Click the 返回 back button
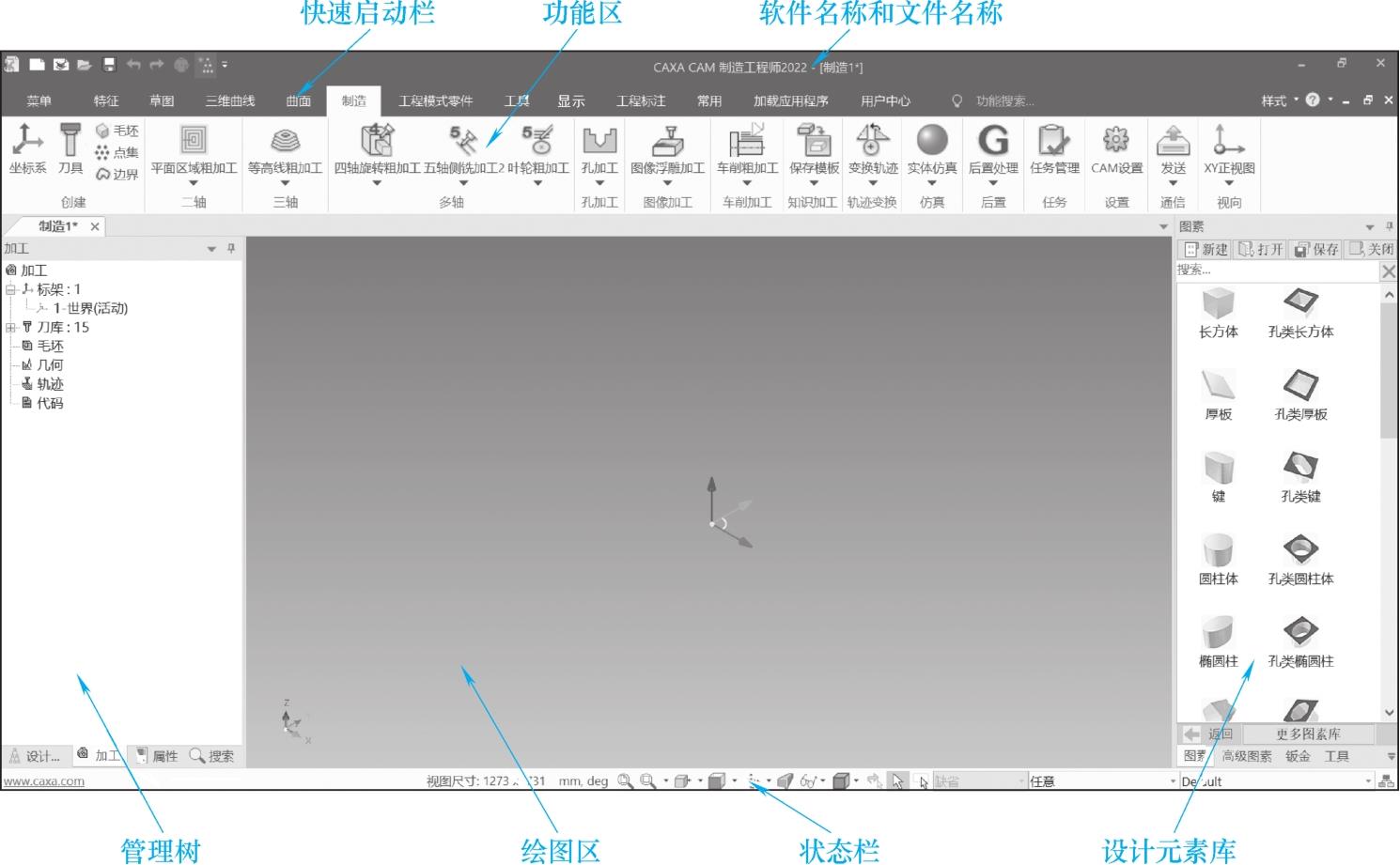The height and width of the screenshot is (865, 1400). [x=1210, y=734]
